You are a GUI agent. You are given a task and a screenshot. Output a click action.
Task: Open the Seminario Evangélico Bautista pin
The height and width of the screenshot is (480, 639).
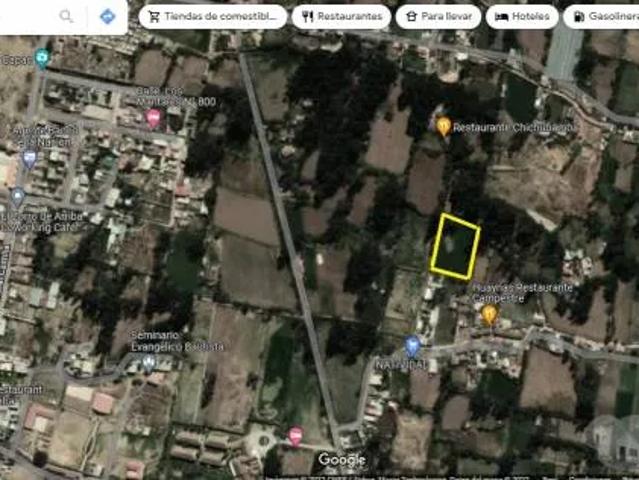coord(148,363)
